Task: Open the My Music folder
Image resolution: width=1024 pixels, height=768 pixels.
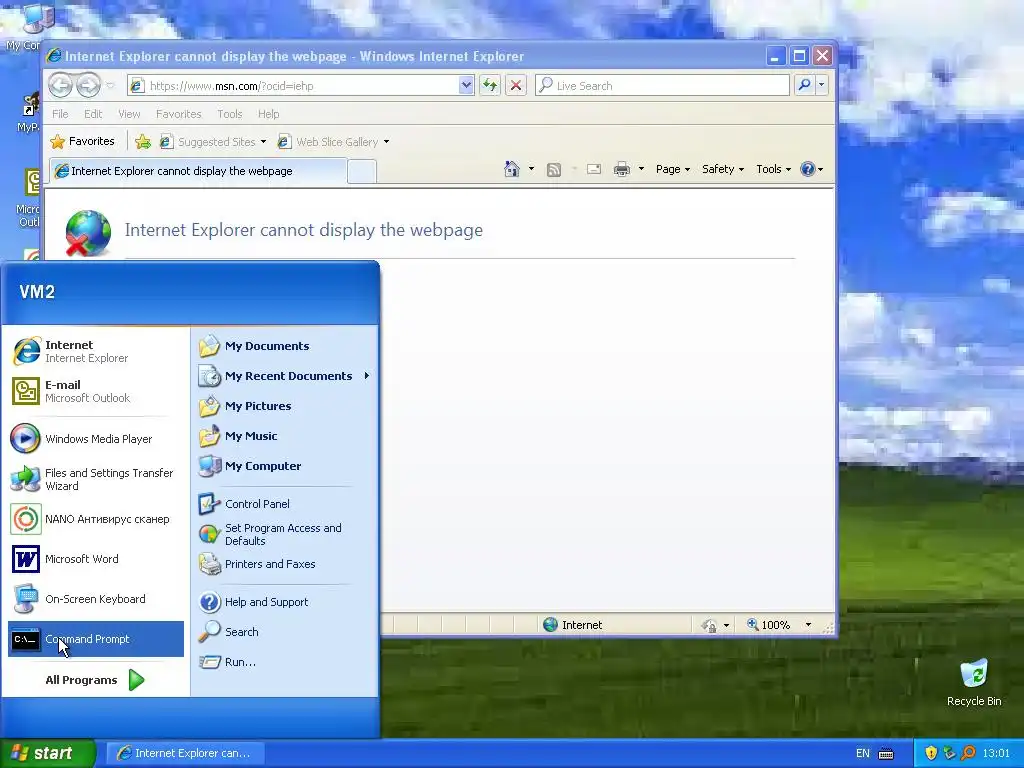Action: [x=285, y=436]
